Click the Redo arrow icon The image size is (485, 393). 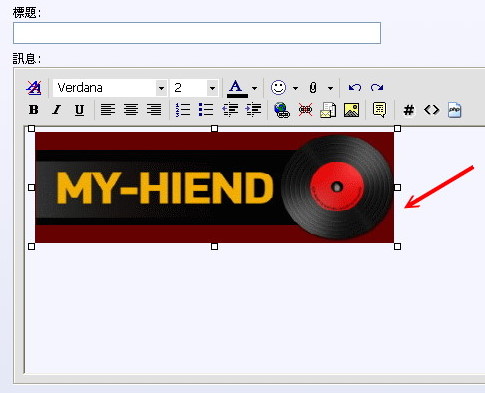pos(377,88)
